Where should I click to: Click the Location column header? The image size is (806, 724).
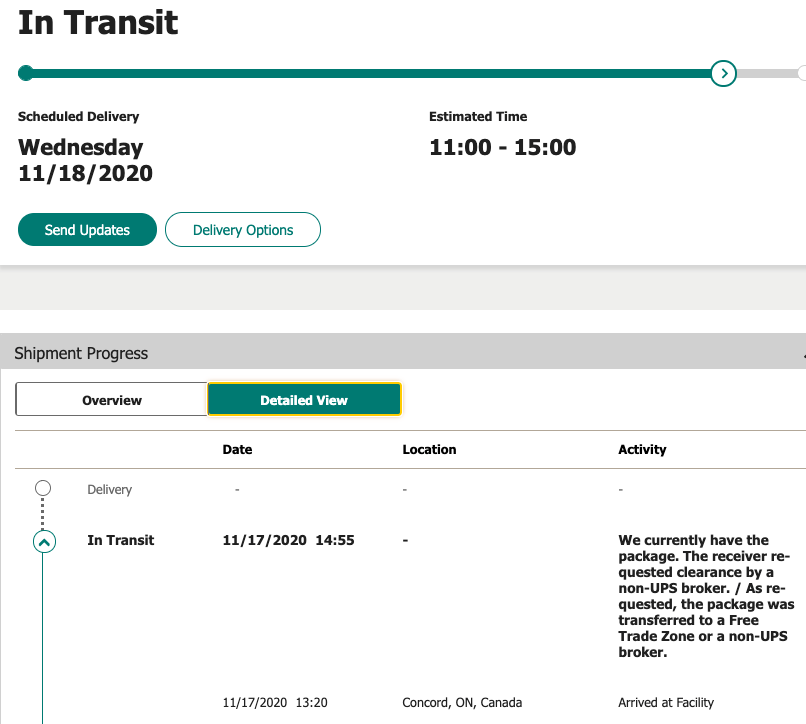(429, 450)
